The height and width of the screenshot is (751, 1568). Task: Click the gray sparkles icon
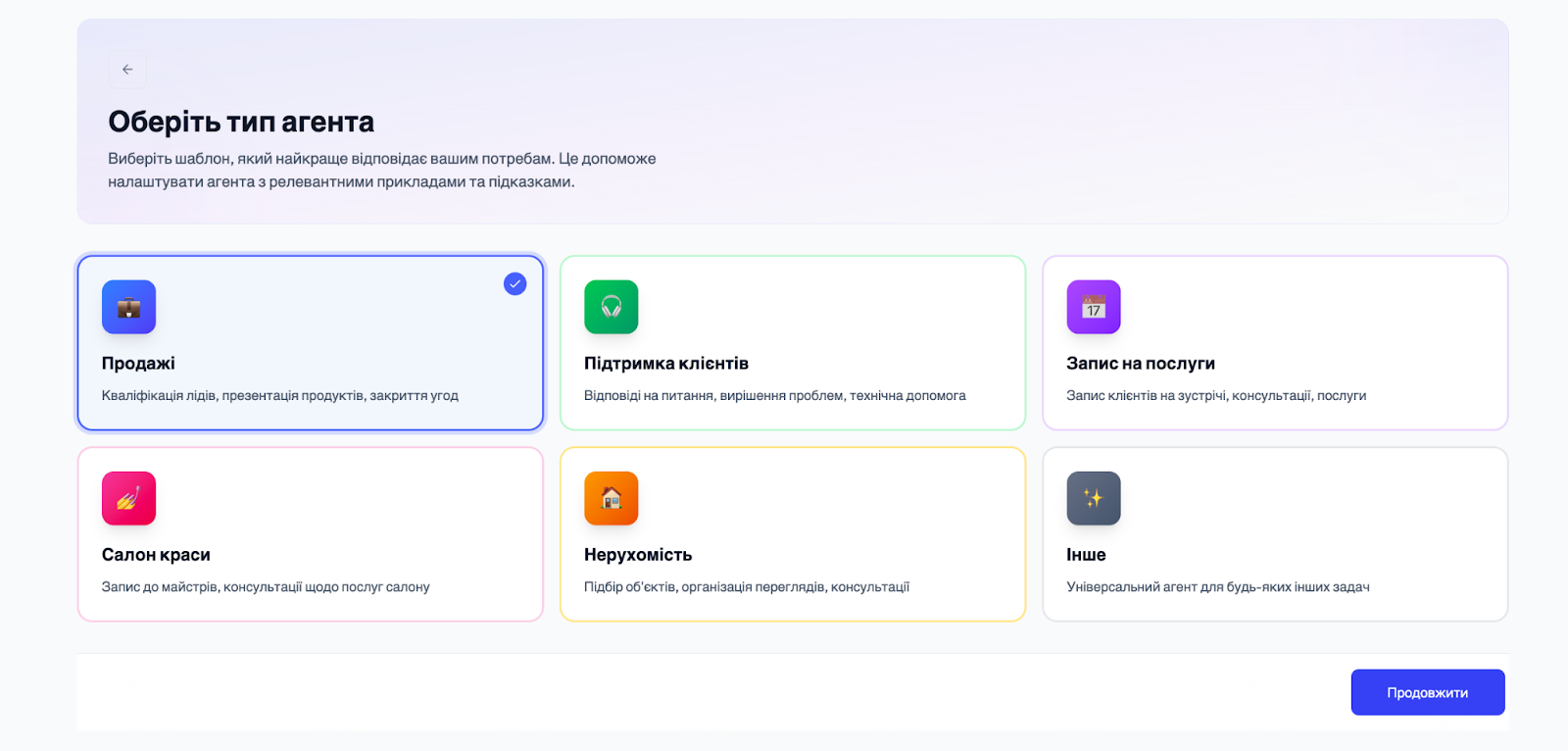tap(1093, 498)
